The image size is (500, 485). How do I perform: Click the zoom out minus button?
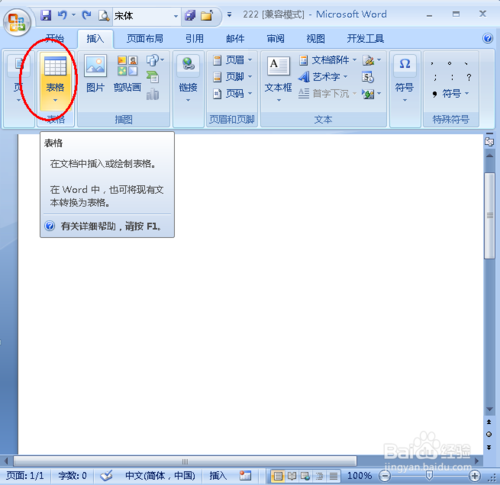(x=385, y=476)
